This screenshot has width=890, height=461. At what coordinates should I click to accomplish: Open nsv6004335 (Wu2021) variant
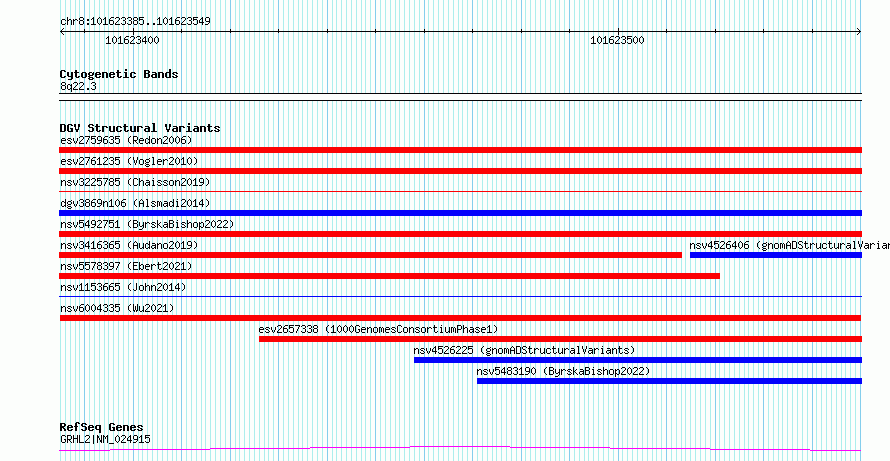pos(117,308)
